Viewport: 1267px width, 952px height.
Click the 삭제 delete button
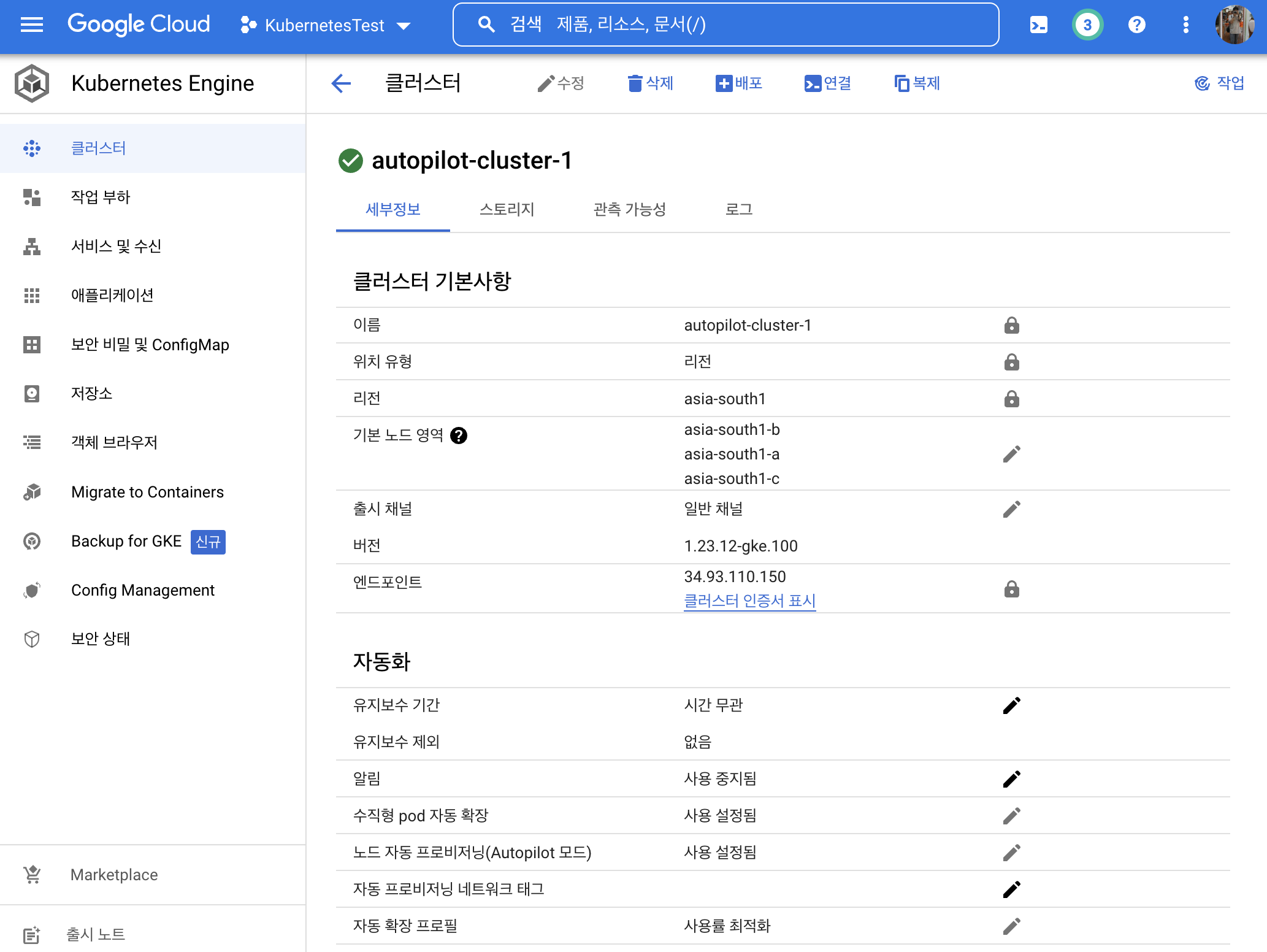[651, 83]
